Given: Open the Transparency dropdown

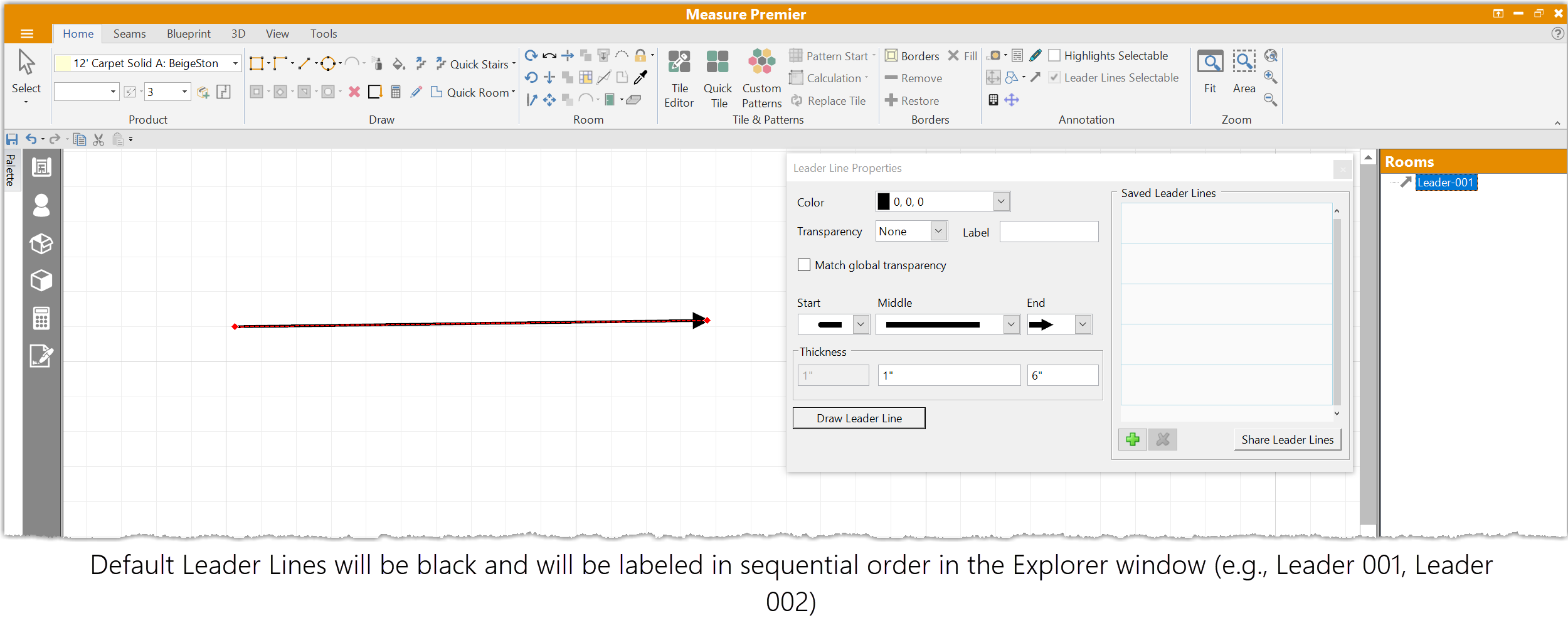Looking at the screenshot, I should [938, 232].
